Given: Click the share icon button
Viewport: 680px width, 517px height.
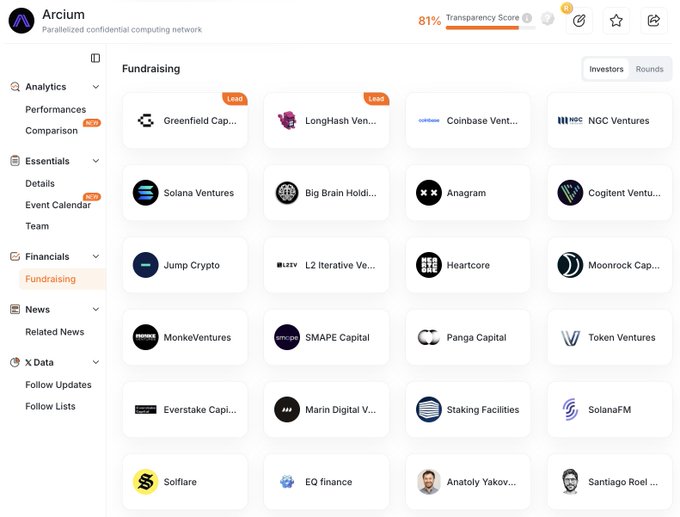Looking at the screenshot, I should (653, 20).
